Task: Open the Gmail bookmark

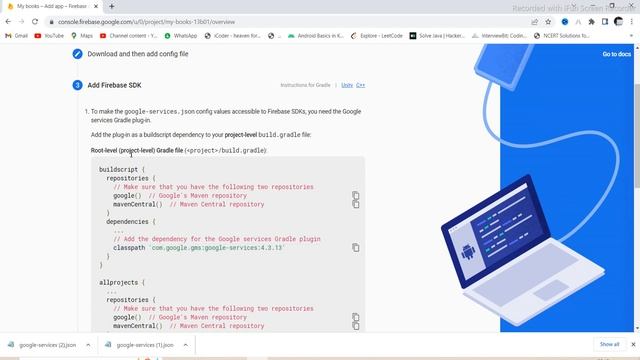Action: pos(16,36)
